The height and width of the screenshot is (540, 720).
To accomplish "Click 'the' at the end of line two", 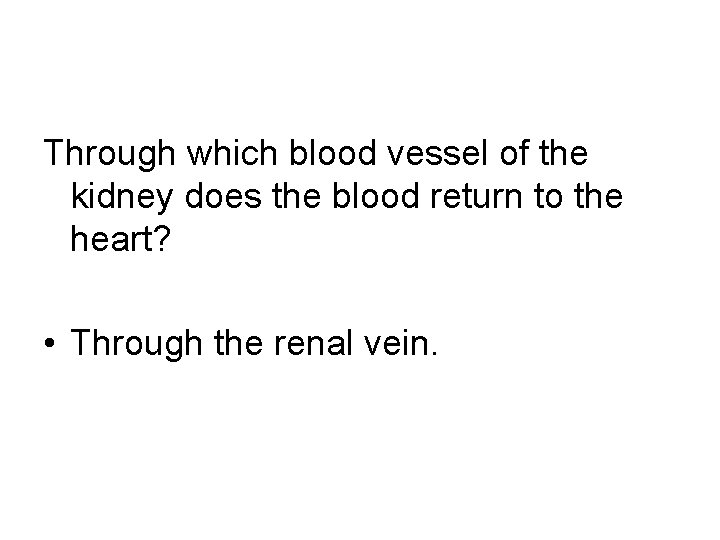I will (x=598, y=196).
